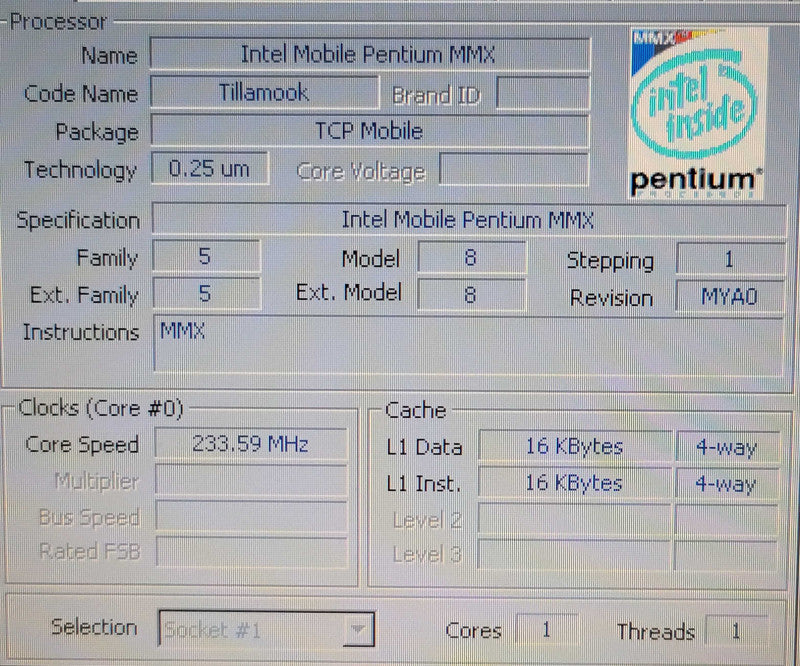This screenshot has width=800, height=666.
Task: Click the empty Core Voltage field
Action: pos(514,169)
